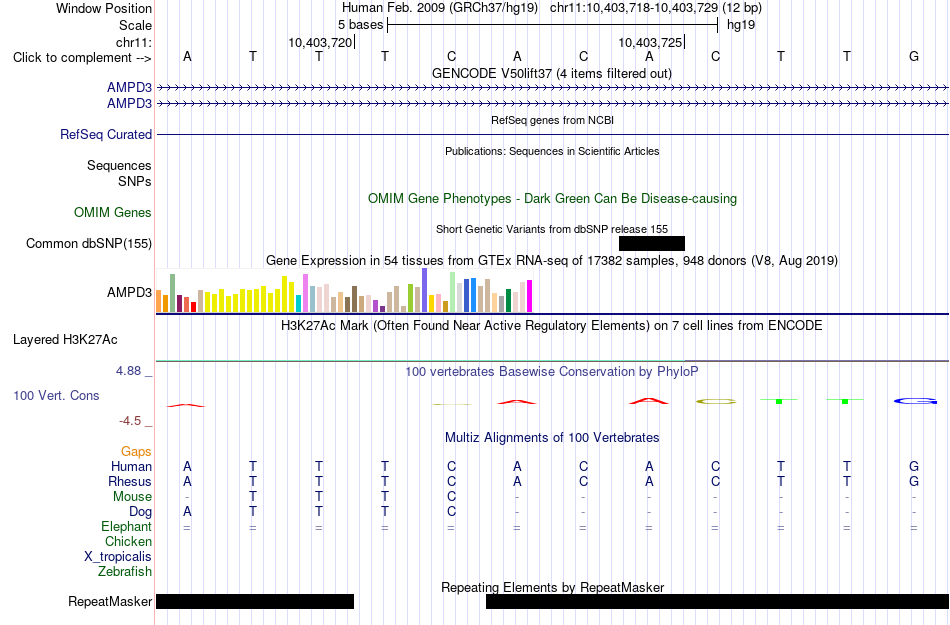950x625 pixels.
Task: Select the Dog species row label
Action: coord(140,512)
